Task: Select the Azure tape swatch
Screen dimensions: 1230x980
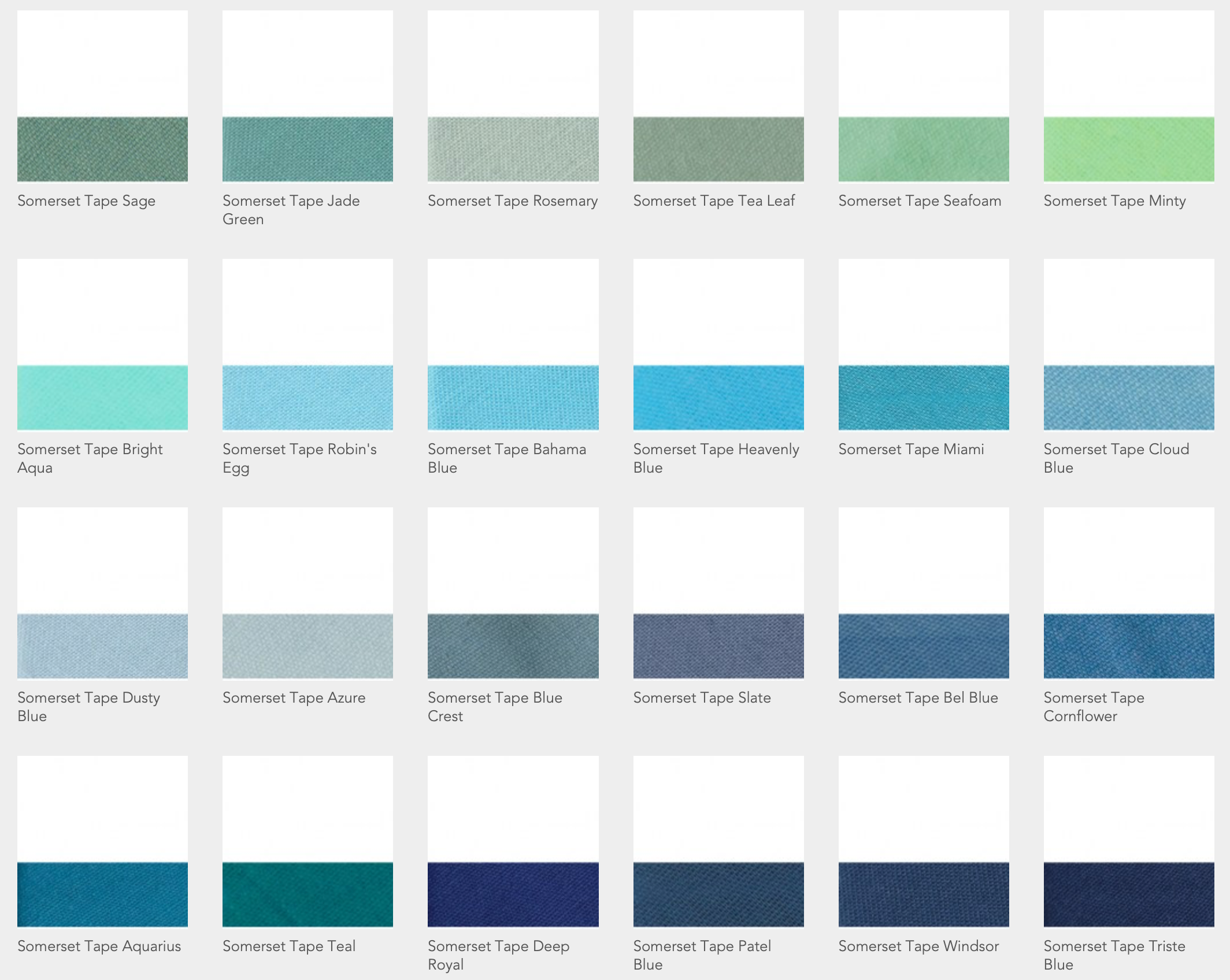Action: [x=307, y=646]
